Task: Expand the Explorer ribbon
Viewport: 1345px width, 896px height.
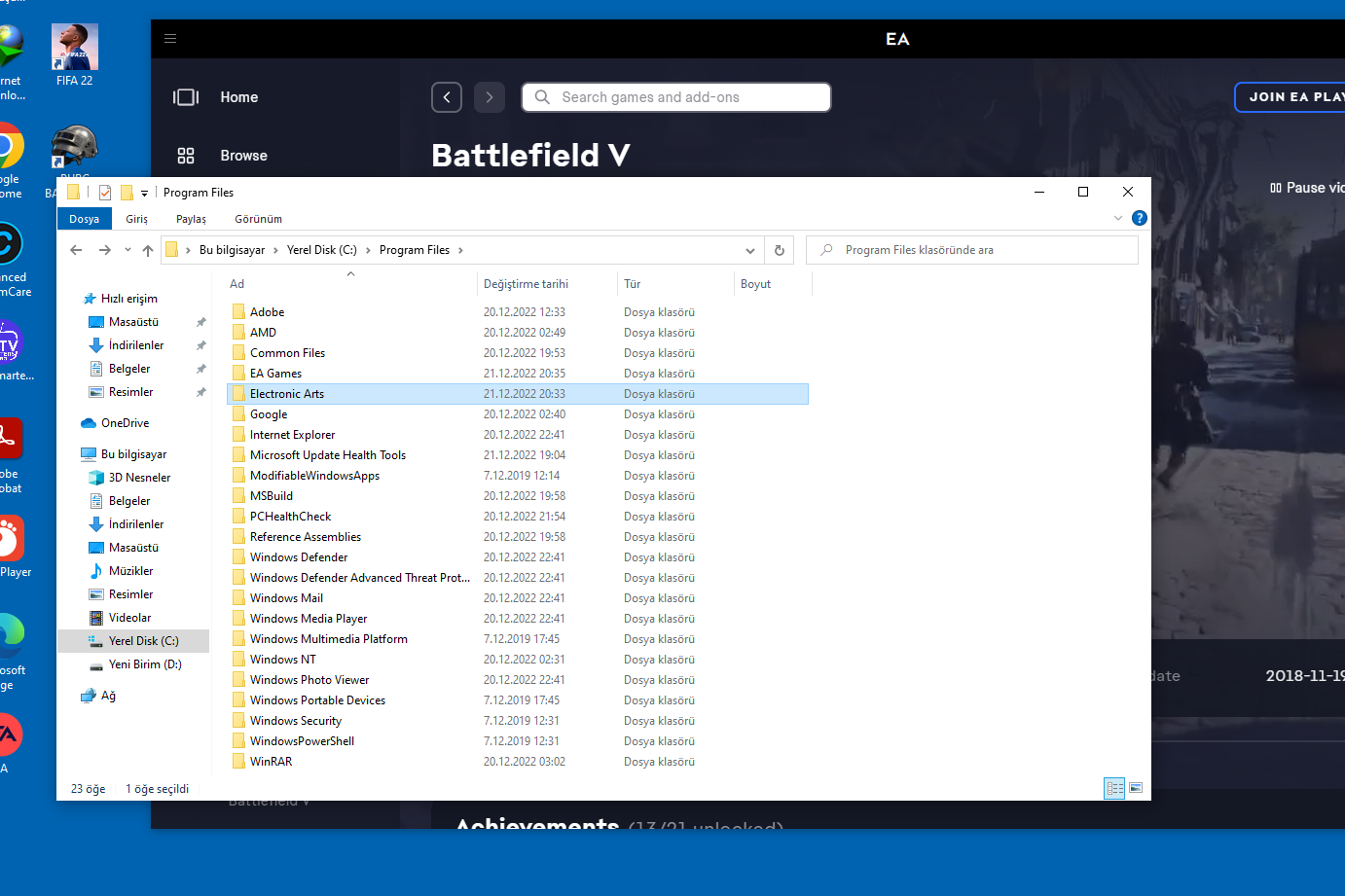Action: point(1118,218)
